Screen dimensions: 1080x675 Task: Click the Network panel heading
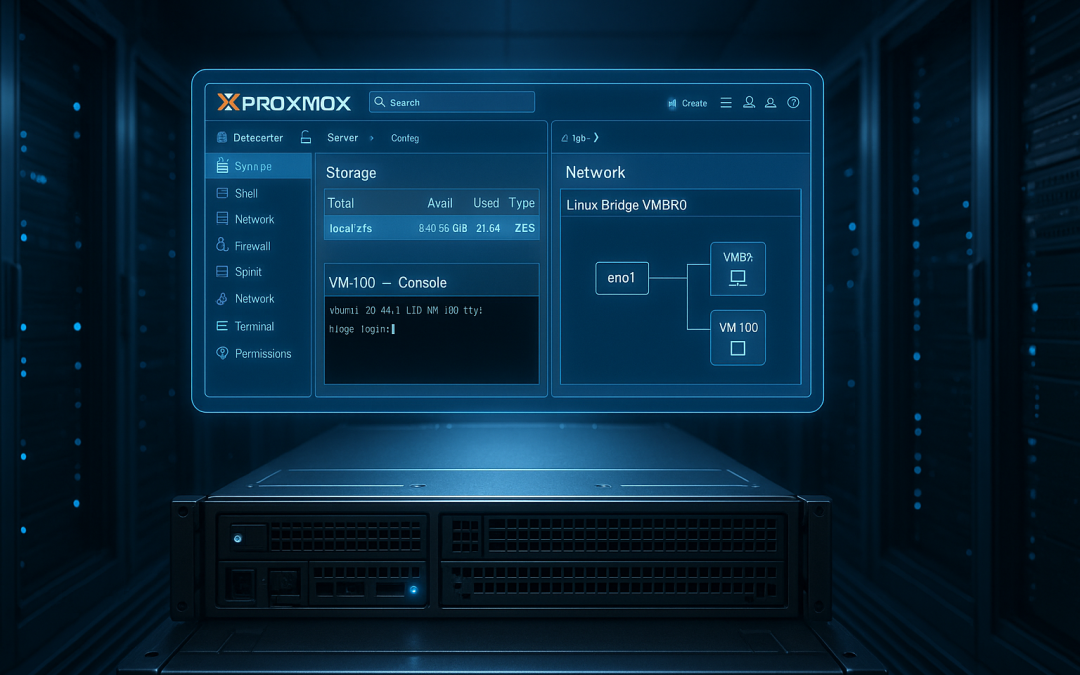coord(595,173)
